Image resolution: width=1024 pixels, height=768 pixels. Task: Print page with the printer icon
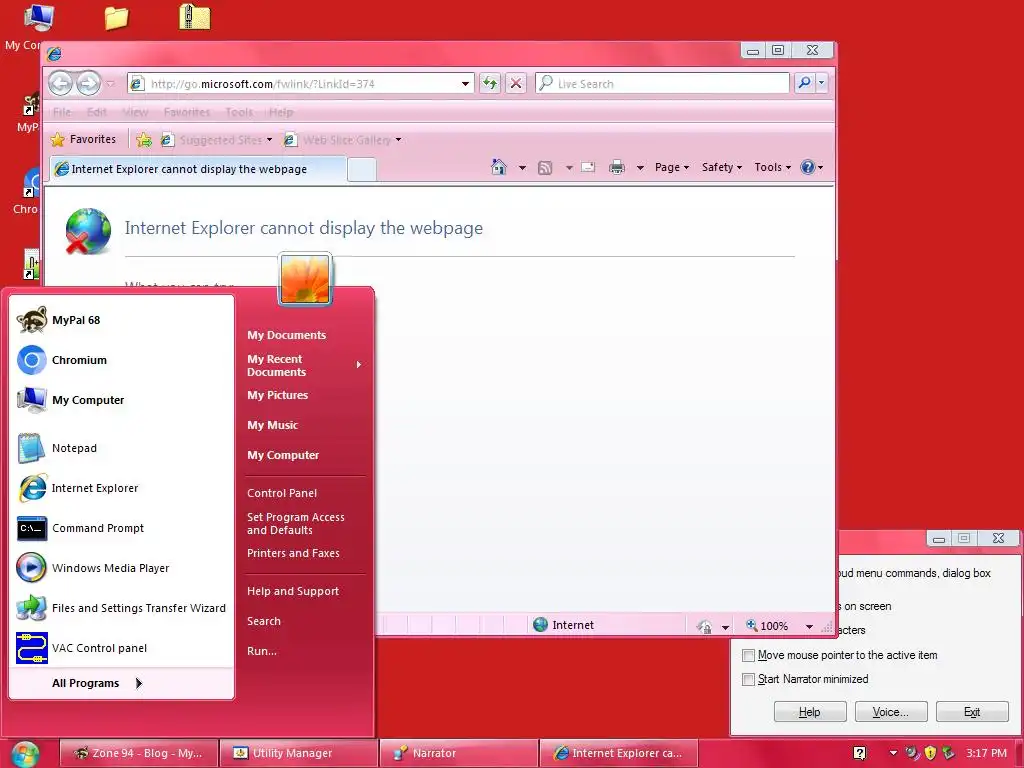[x=616, y=168]
